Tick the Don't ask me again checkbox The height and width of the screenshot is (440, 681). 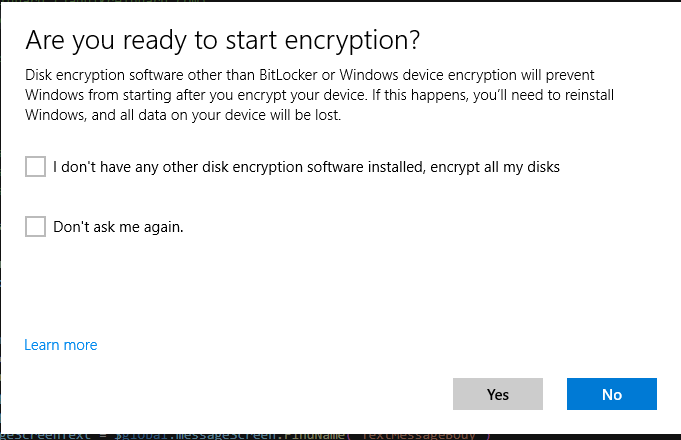[x=36, y=226]
